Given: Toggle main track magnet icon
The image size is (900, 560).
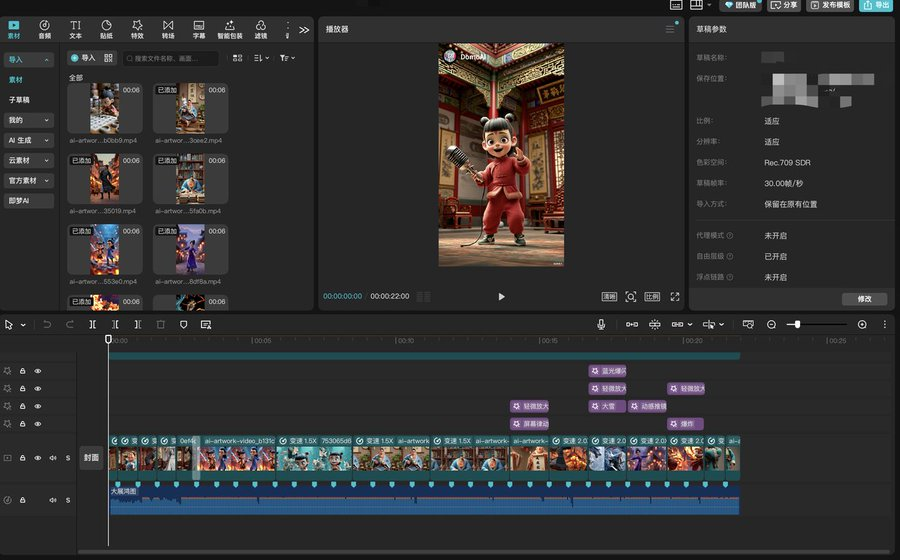Looking at the screenshot, I should (632, 325).
